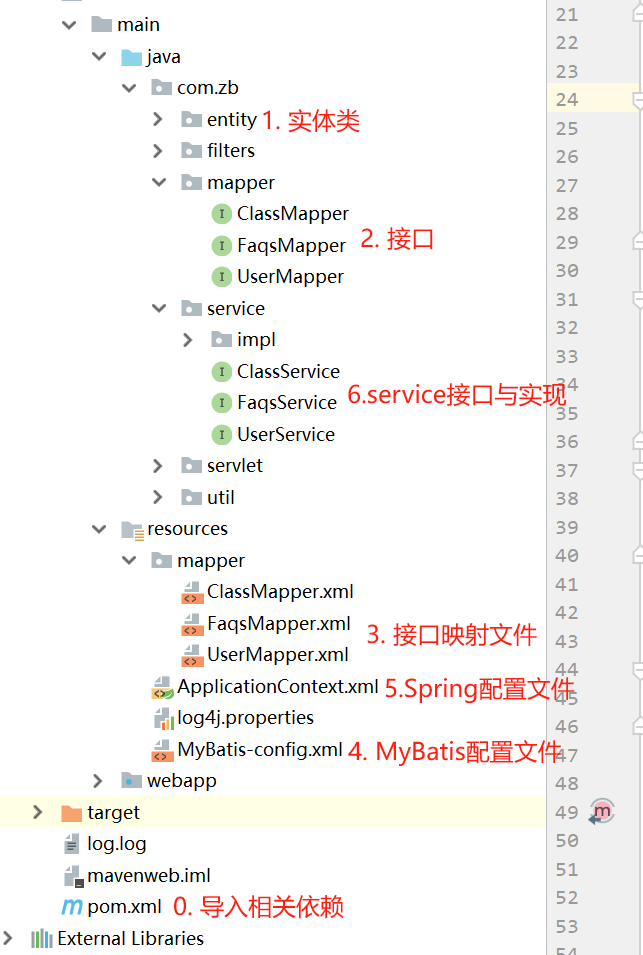Click the log.log text file icon
This screenshot has height=955, width=643.
point(71,844)
